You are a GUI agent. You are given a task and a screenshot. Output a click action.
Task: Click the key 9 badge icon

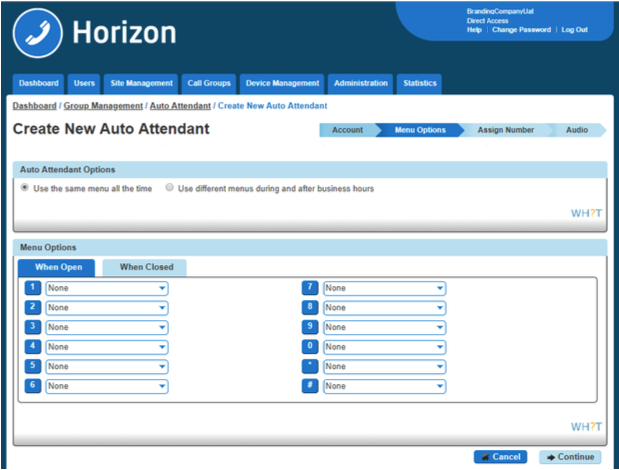(310, 327)
